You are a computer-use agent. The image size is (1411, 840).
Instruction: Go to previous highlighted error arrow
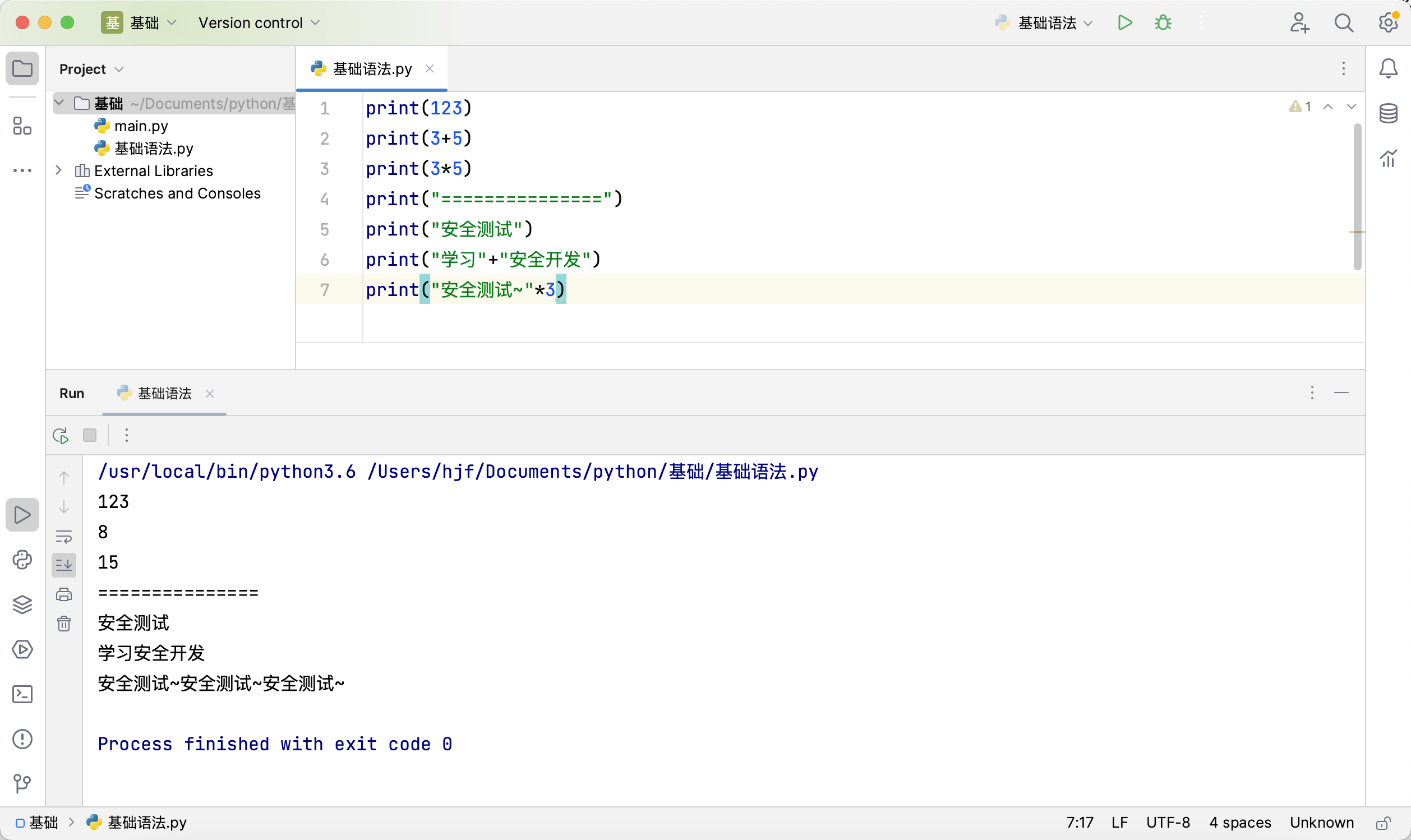pyautogui.click(x=1328, y=107)
